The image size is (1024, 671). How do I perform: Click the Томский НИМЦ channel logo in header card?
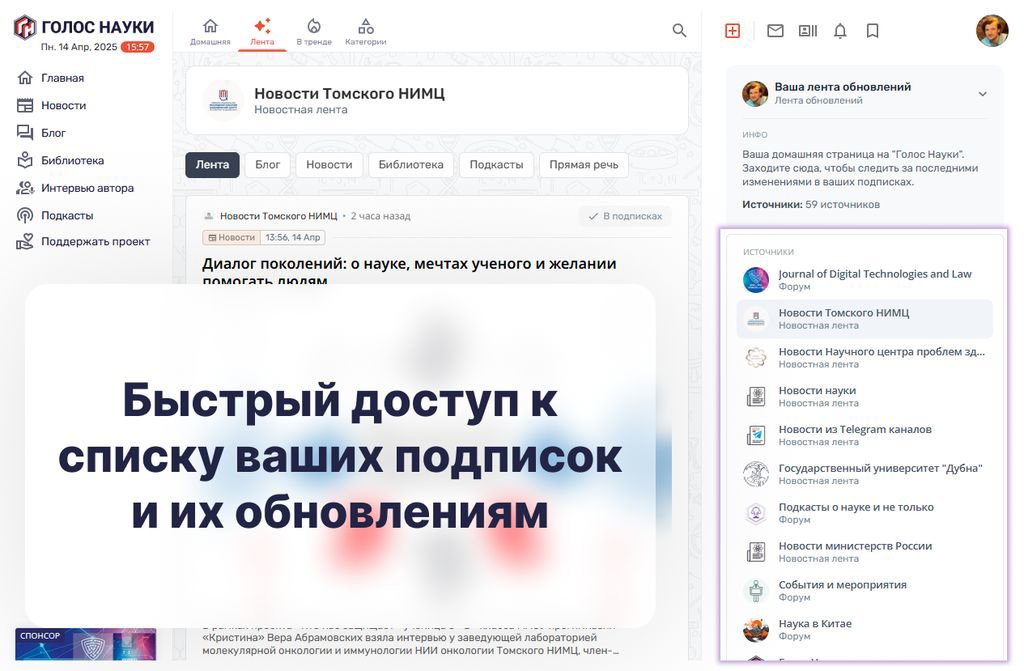click(223, 101)
